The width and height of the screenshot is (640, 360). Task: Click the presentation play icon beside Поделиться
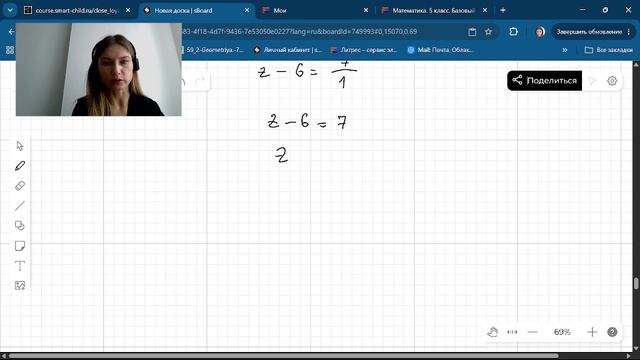[x=592, y=81]
